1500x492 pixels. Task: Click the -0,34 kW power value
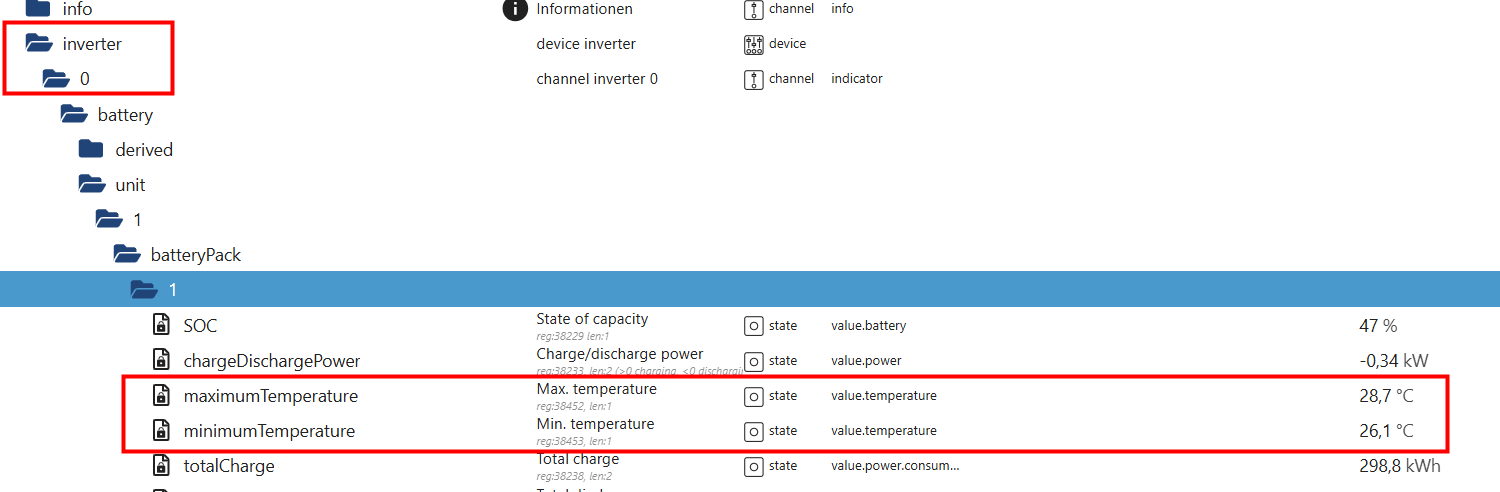[x=1393, y=361]
